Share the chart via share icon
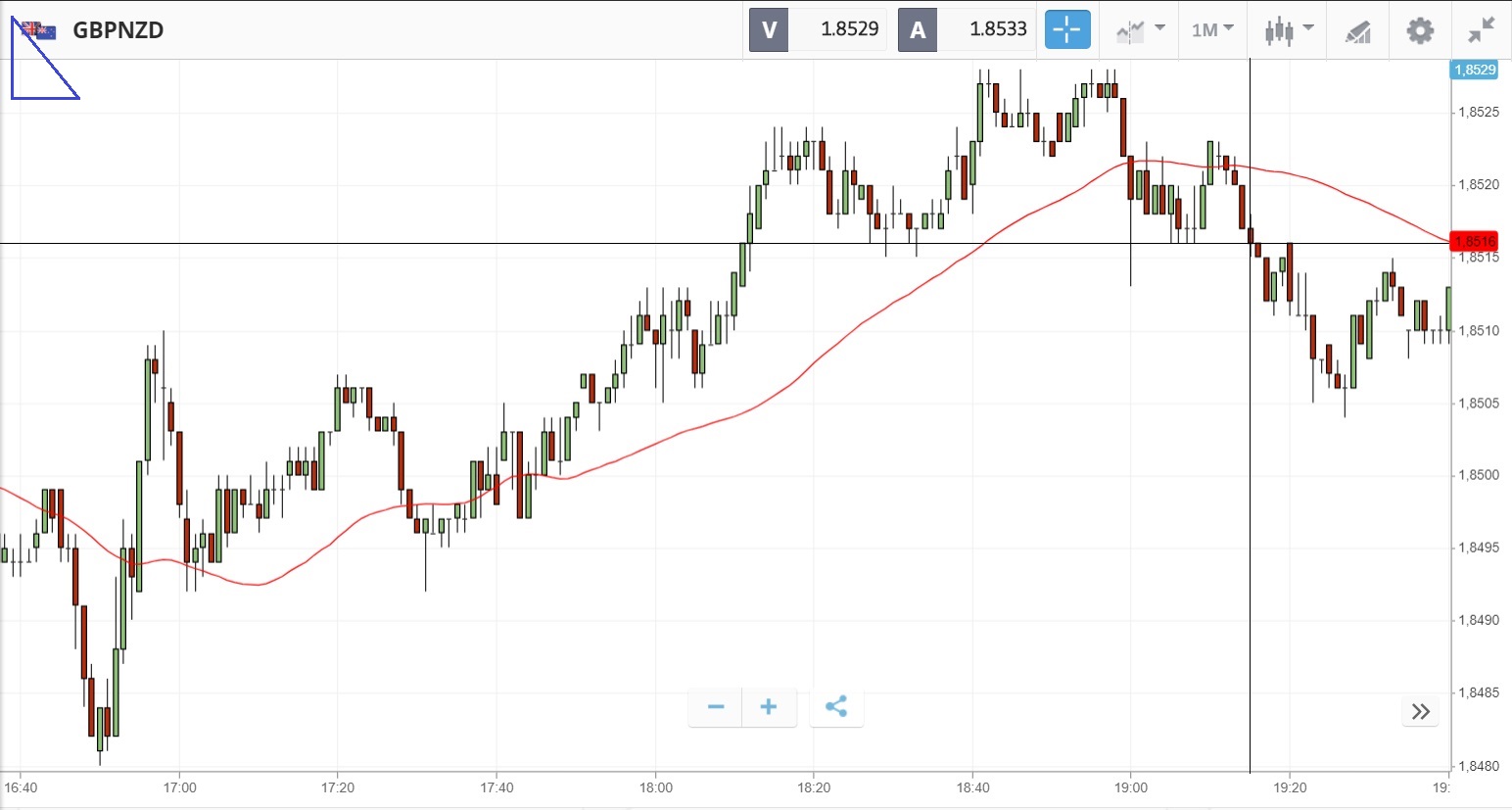This screenshot has width=1512, height=810. [x=836, y=707]
